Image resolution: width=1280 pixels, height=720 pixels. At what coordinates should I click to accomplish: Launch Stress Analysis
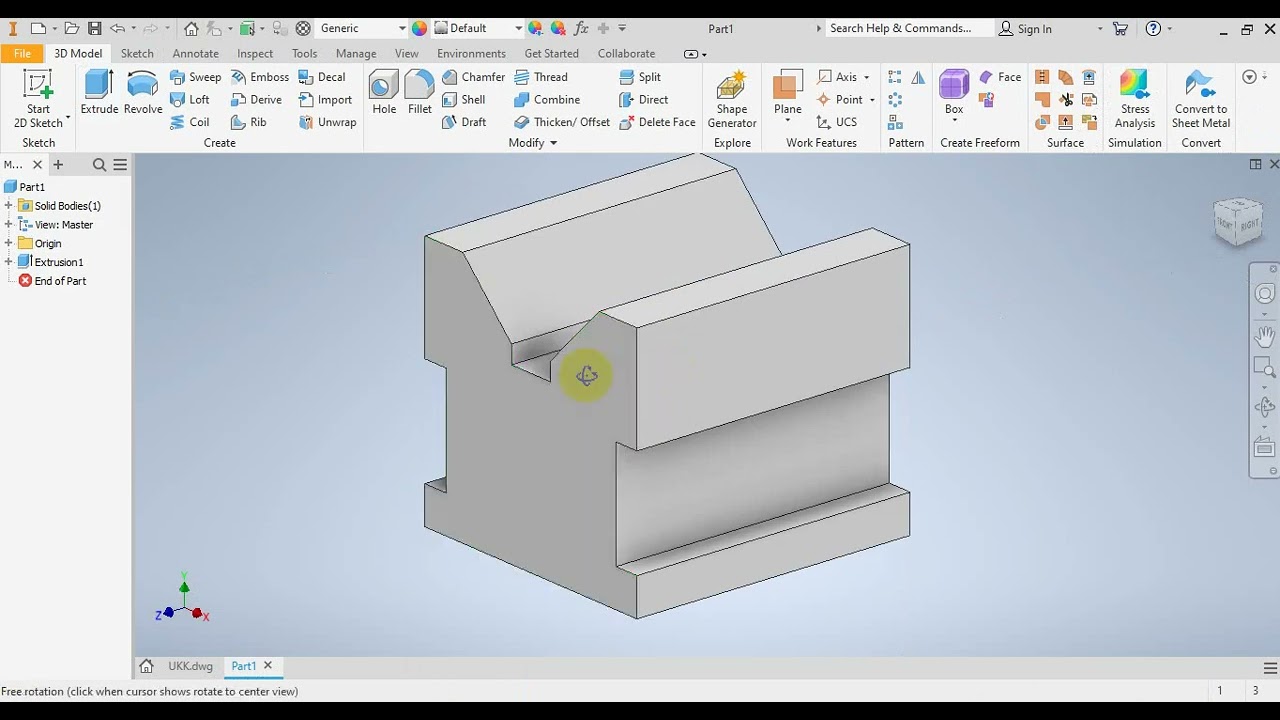1135,99
